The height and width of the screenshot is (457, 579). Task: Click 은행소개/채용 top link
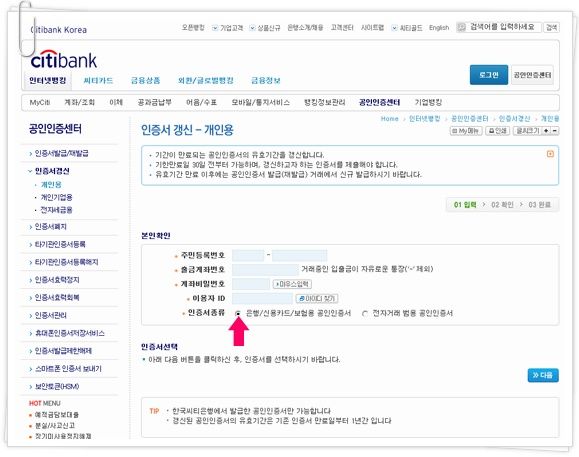coord(305,28)
